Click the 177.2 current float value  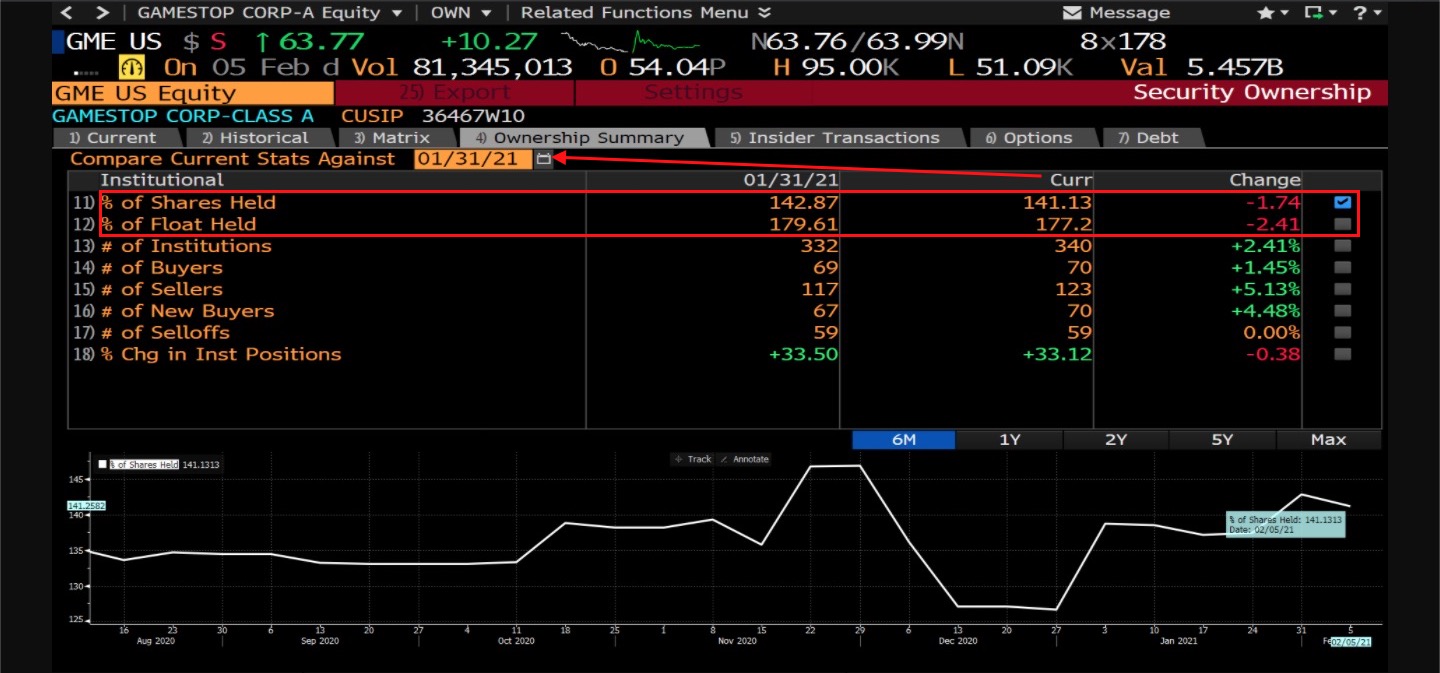(1063, 224)
